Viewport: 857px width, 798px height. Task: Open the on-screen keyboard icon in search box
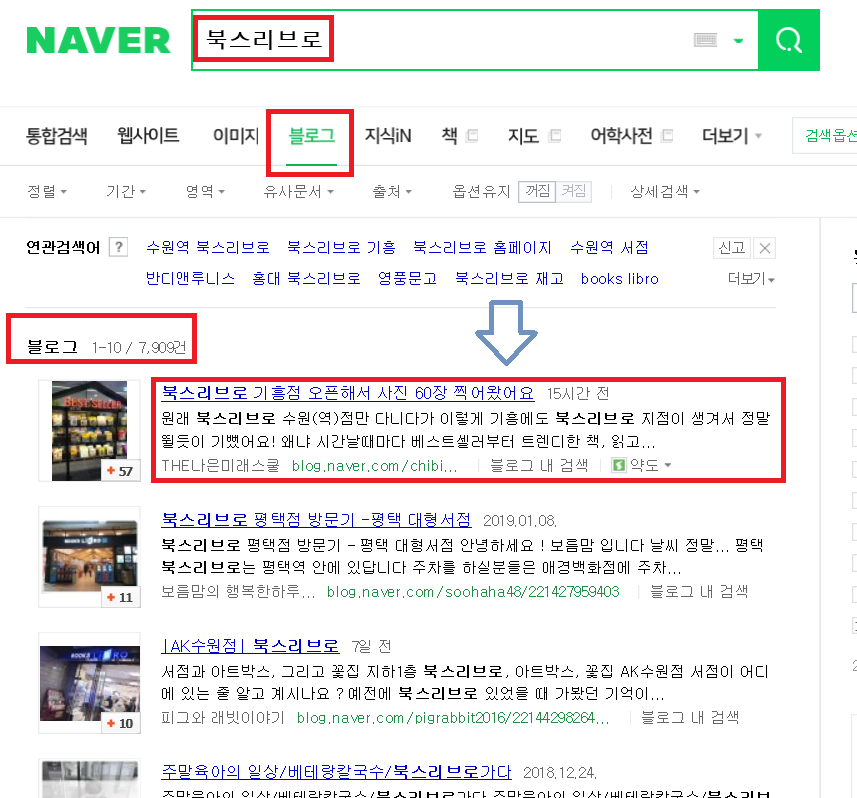706,40
